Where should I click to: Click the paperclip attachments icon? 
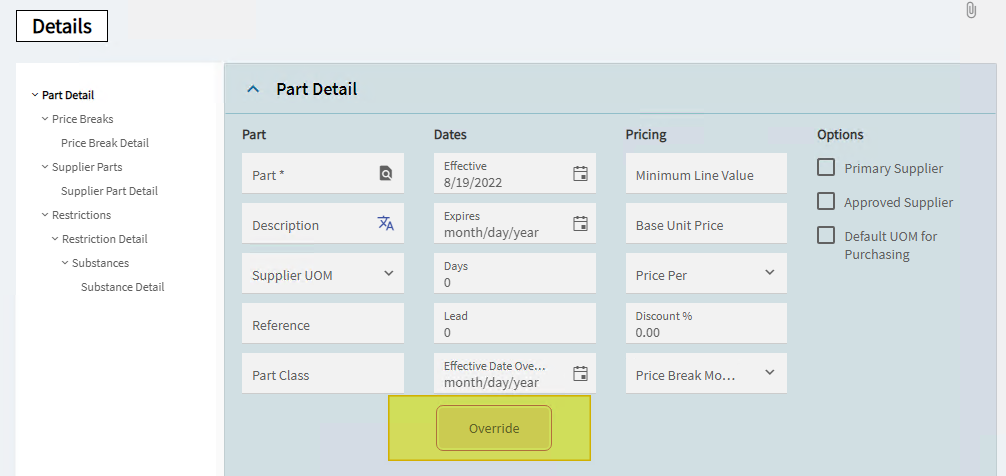pyautogui.click(x=971, y=10)
